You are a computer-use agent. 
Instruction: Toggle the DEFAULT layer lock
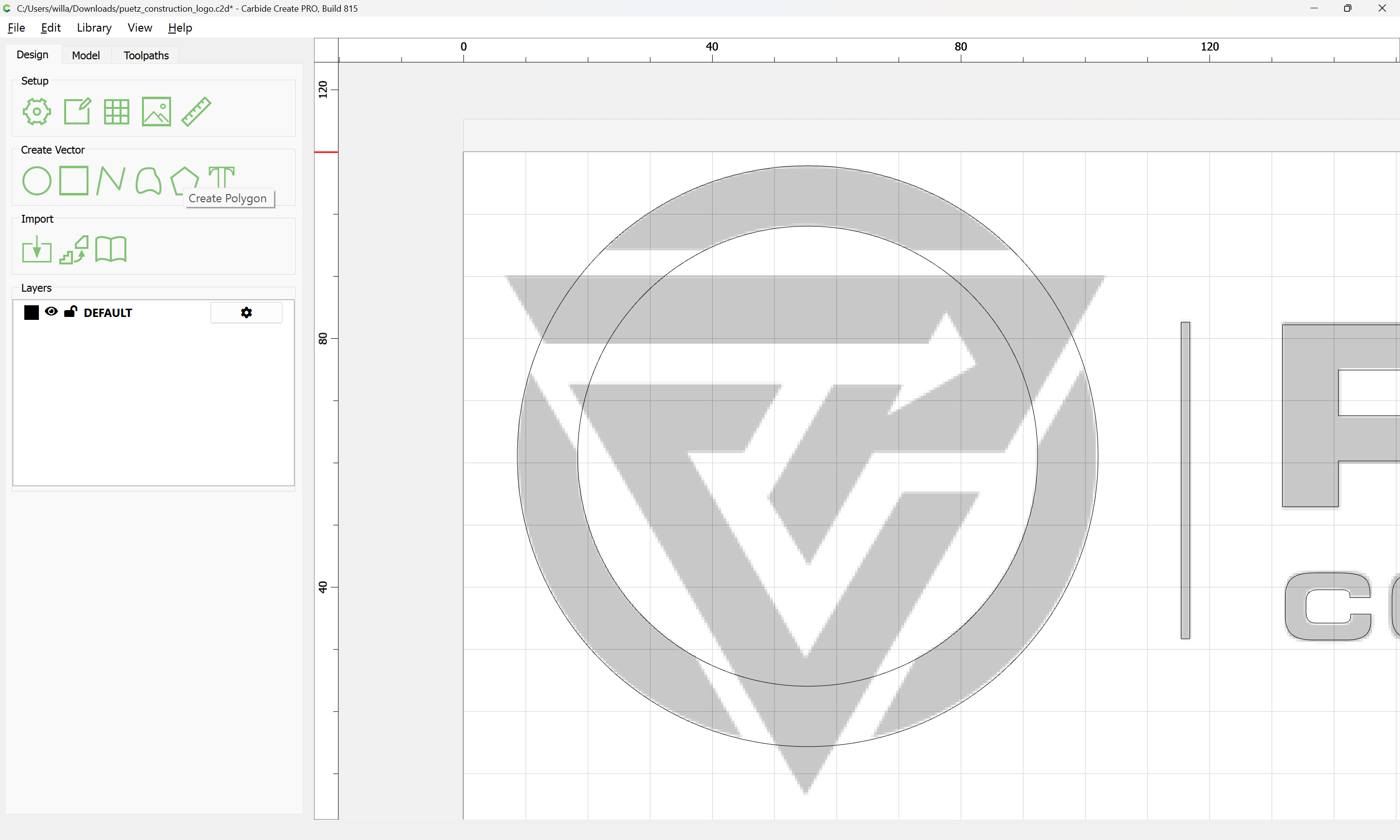[70, 311]
